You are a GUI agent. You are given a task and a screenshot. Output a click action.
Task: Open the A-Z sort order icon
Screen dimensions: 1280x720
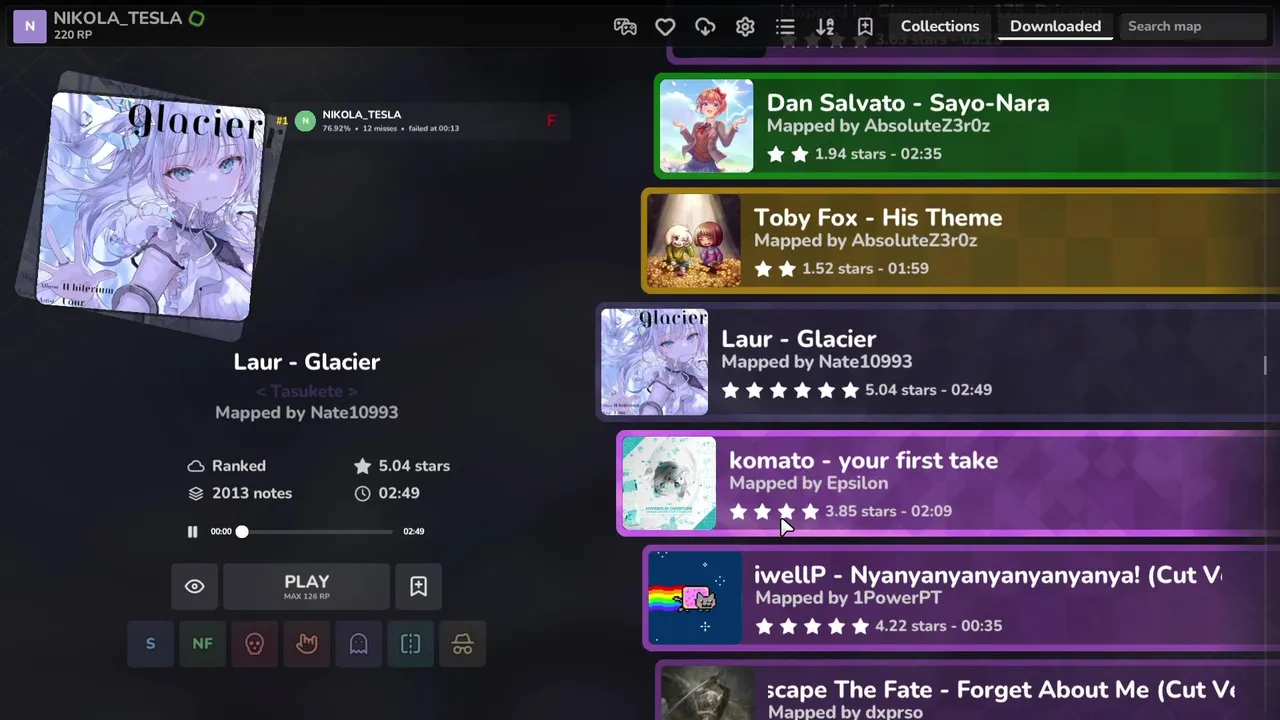tap(825, 27)
